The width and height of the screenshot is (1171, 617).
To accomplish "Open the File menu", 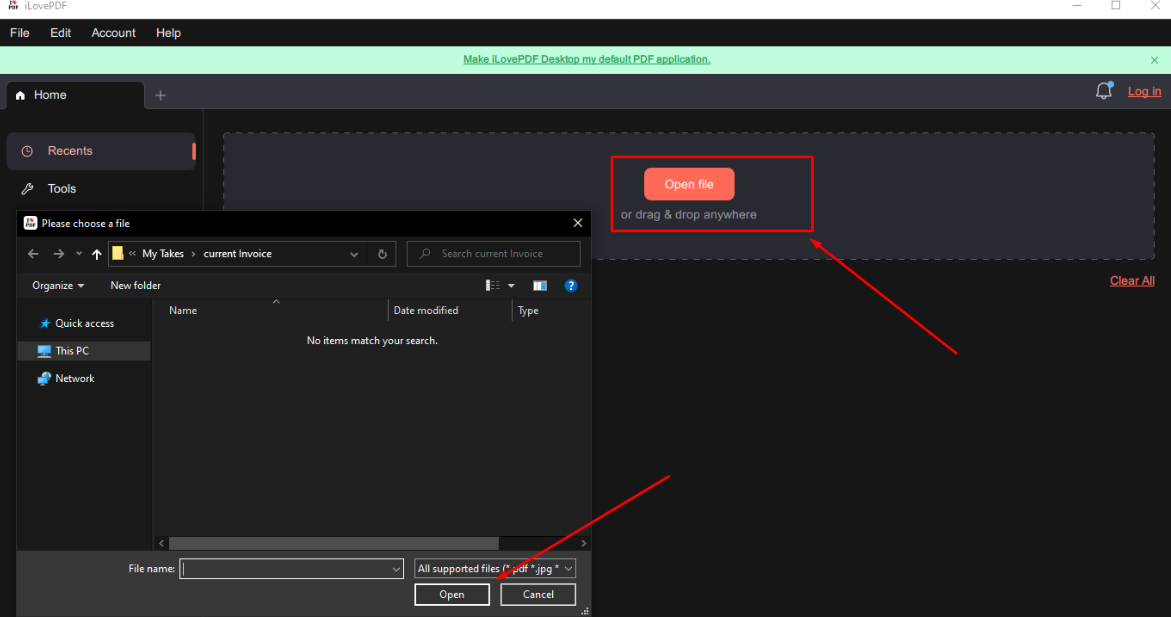I will pos(19,33).
